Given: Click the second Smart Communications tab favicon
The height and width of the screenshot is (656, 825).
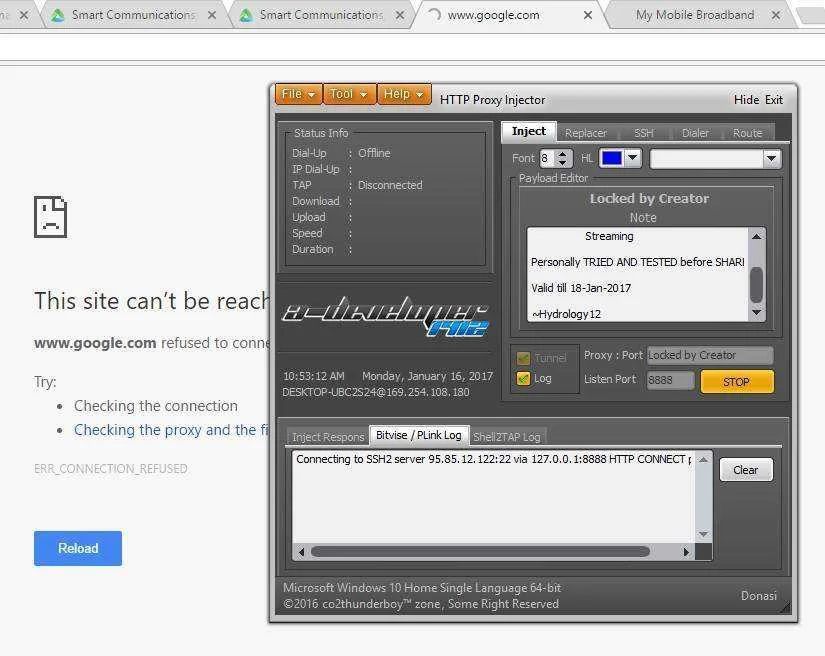Looking at the screenshot, I should point(246,15).
